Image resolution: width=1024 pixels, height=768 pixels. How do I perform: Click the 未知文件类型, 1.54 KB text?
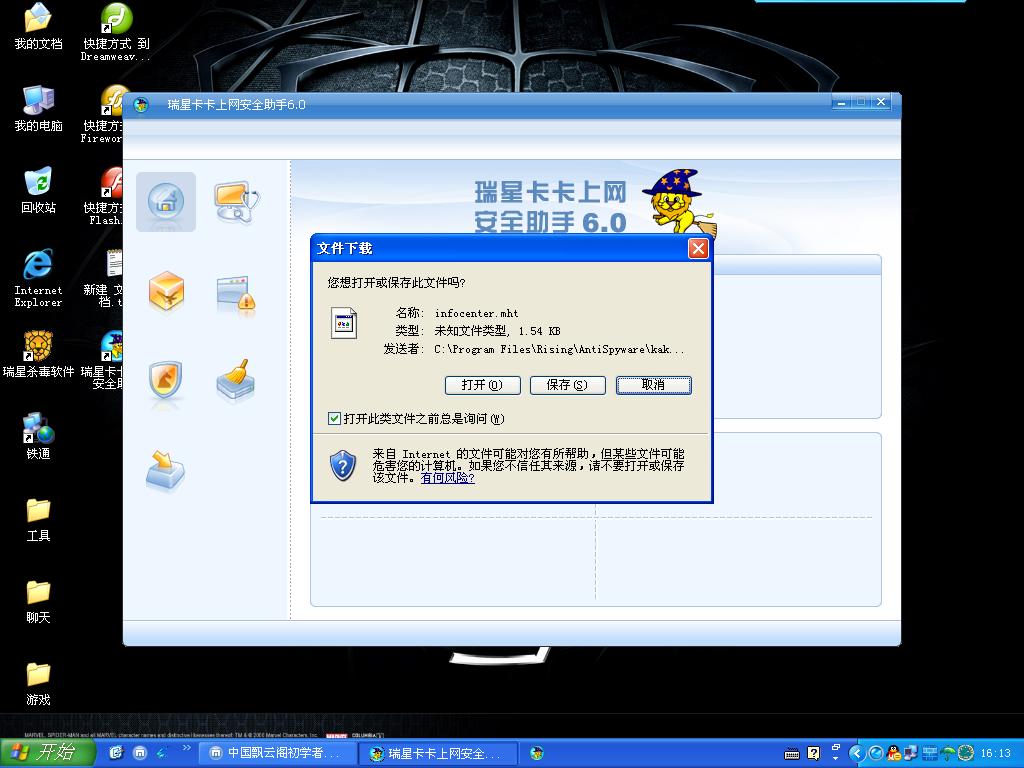click(x=498, y=331)
